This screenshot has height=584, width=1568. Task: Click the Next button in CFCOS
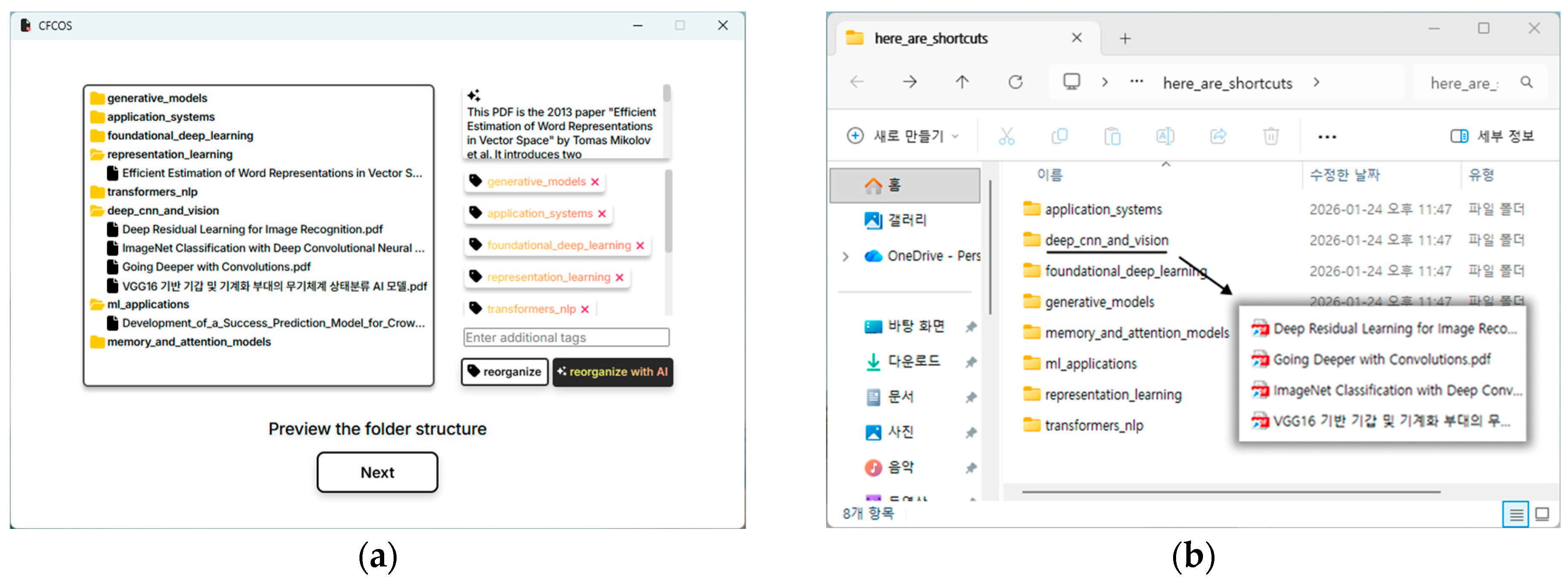coord(377,472)
